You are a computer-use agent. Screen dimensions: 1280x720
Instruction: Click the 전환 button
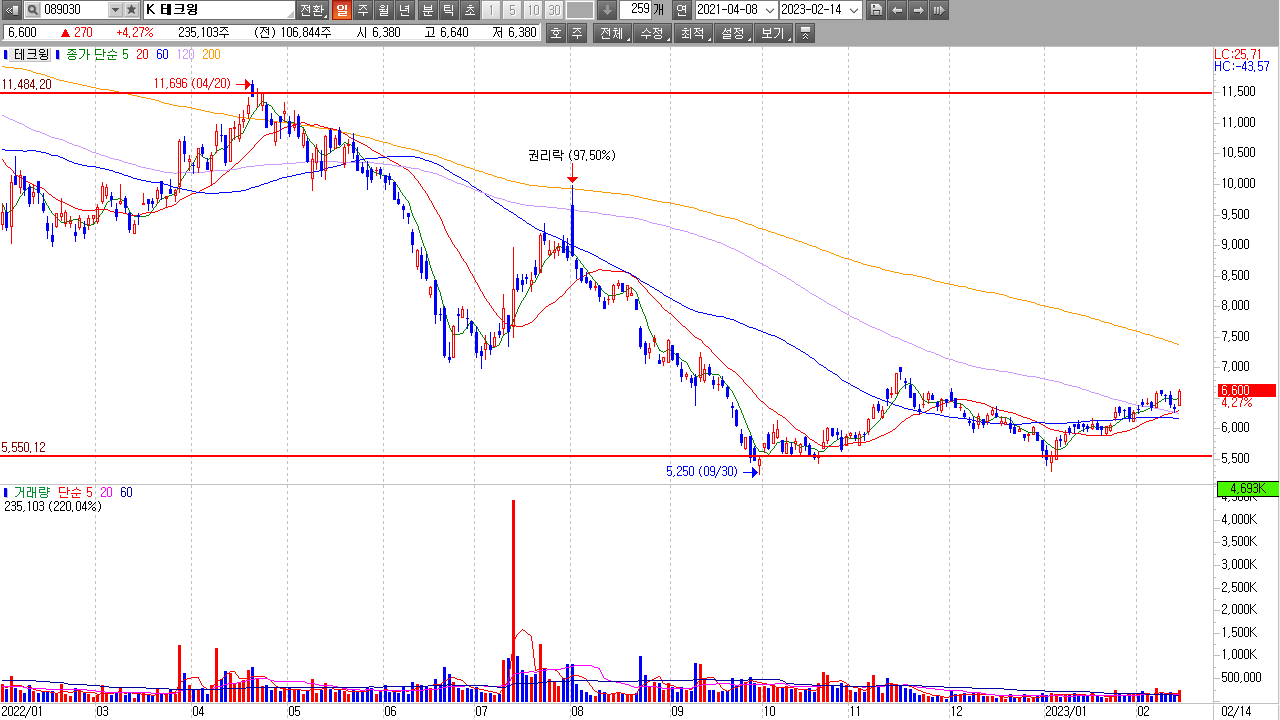pos(312,10)
